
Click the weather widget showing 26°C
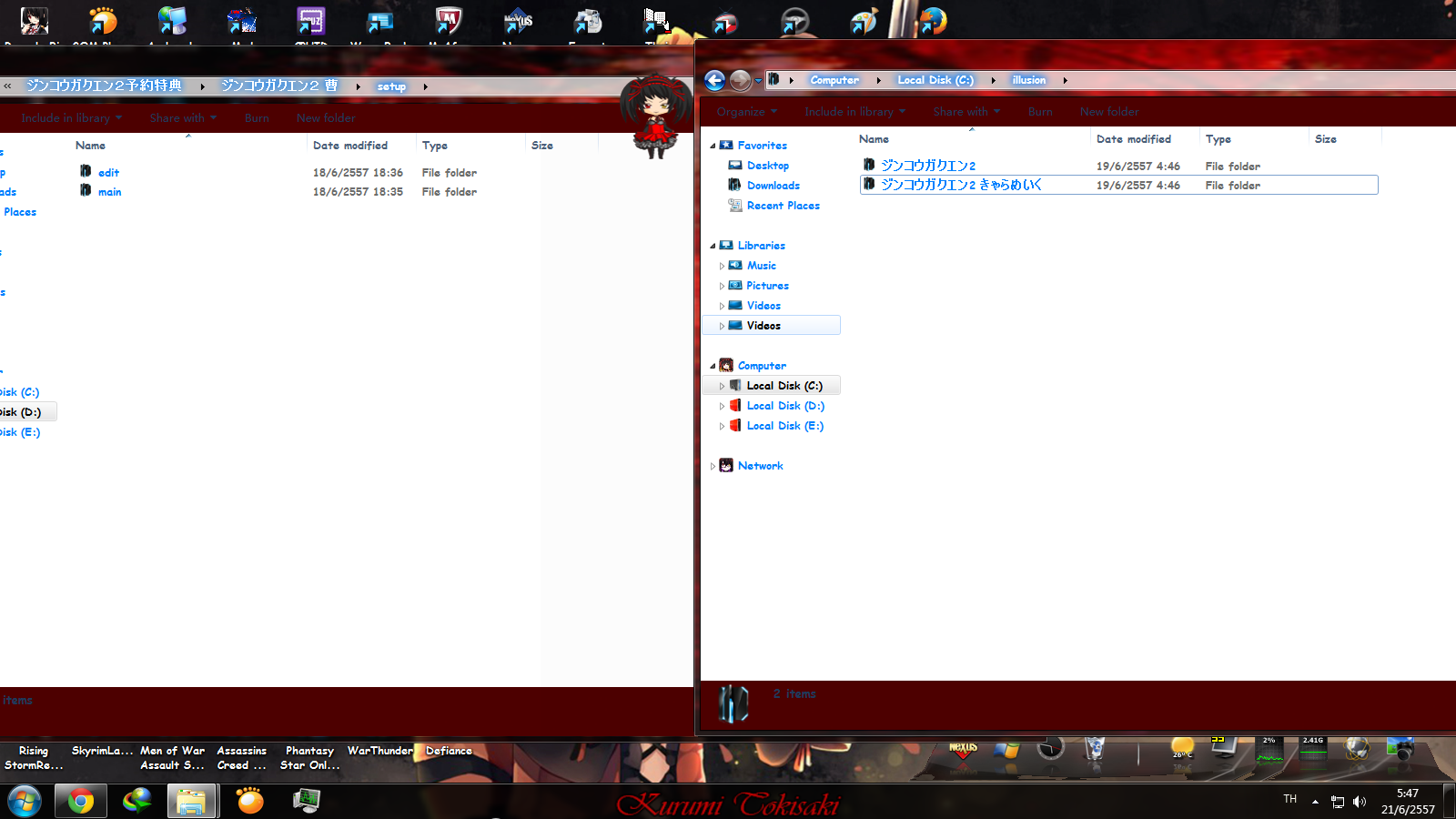tap(1182, 748)
